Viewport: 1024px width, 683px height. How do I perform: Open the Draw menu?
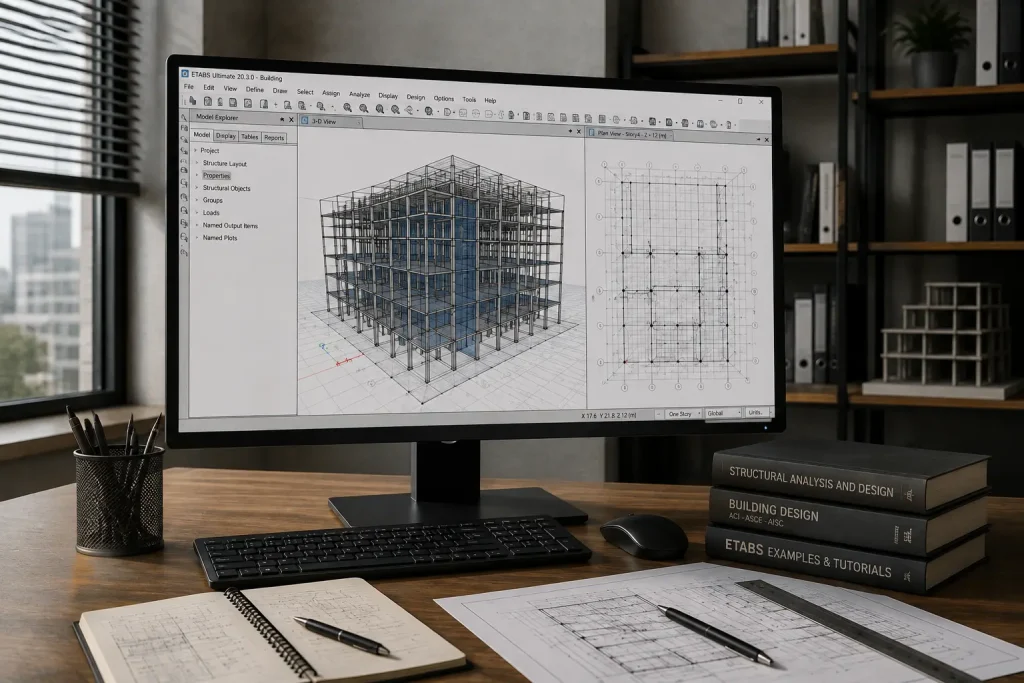(280, 91)
